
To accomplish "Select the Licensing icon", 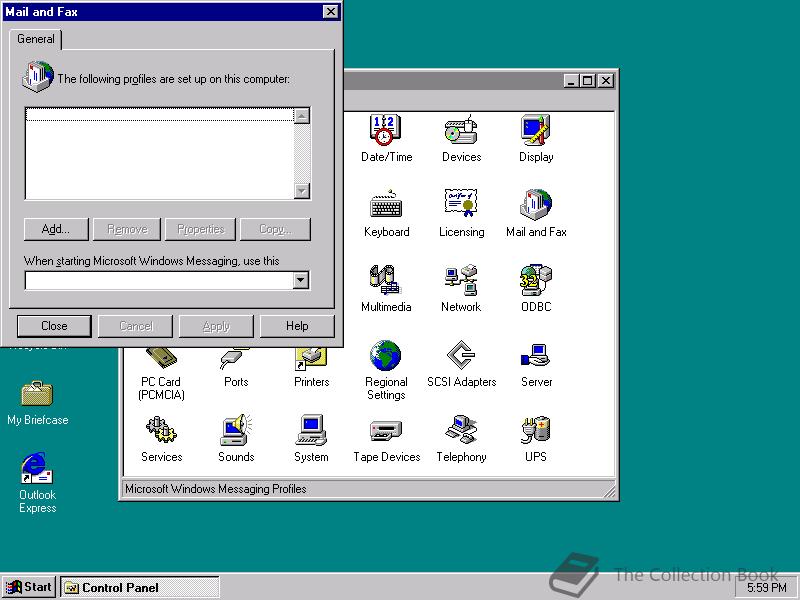I will tap(461, 213).
